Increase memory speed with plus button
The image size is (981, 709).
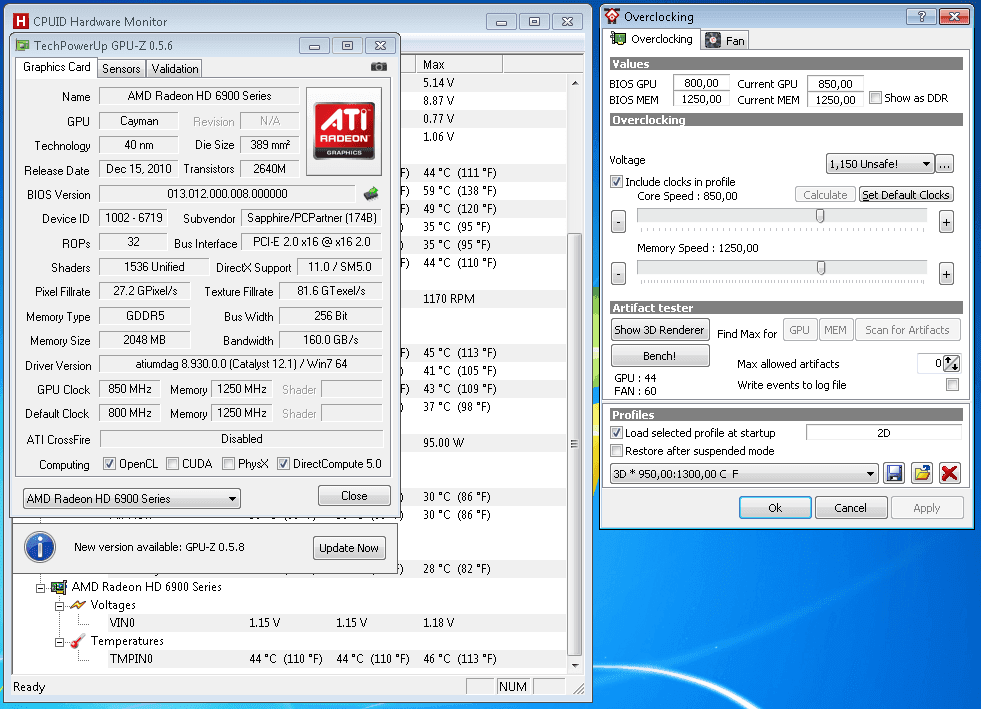(947, 273)
